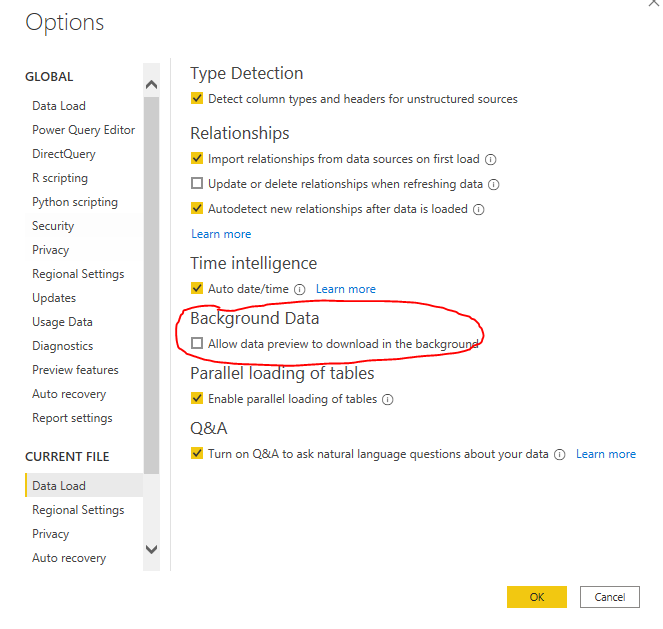Select Global Auto recovery settings
Screen dimensions: 663x629
click(69, 394)
